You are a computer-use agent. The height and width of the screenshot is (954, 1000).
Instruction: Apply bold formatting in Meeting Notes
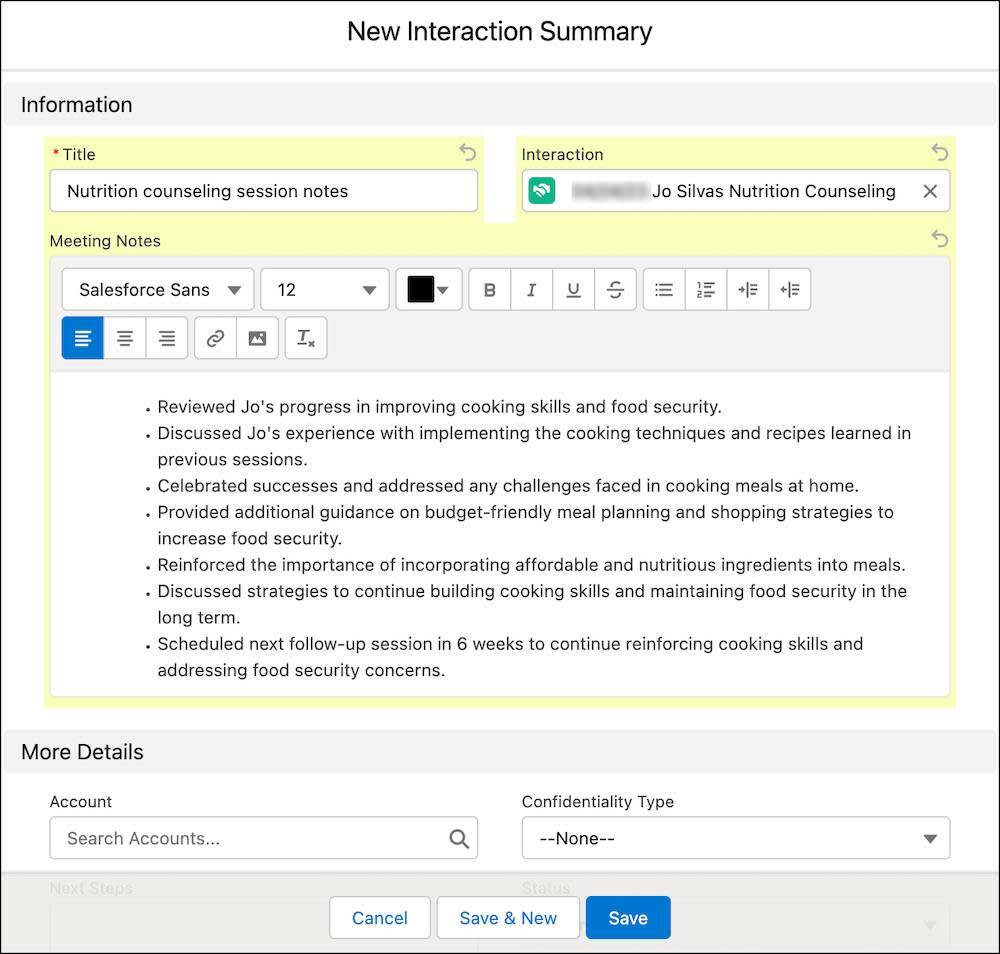click(x=490, y=289)
